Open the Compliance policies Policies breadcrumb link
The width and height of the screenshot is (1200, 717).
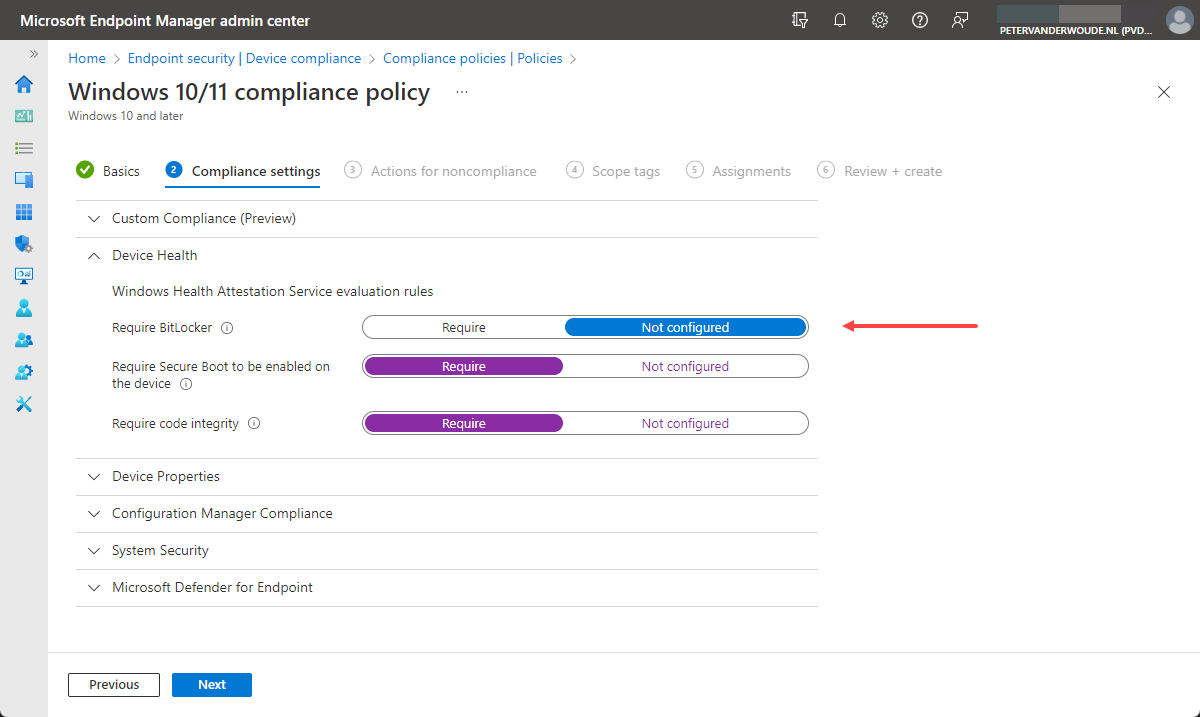475,58
